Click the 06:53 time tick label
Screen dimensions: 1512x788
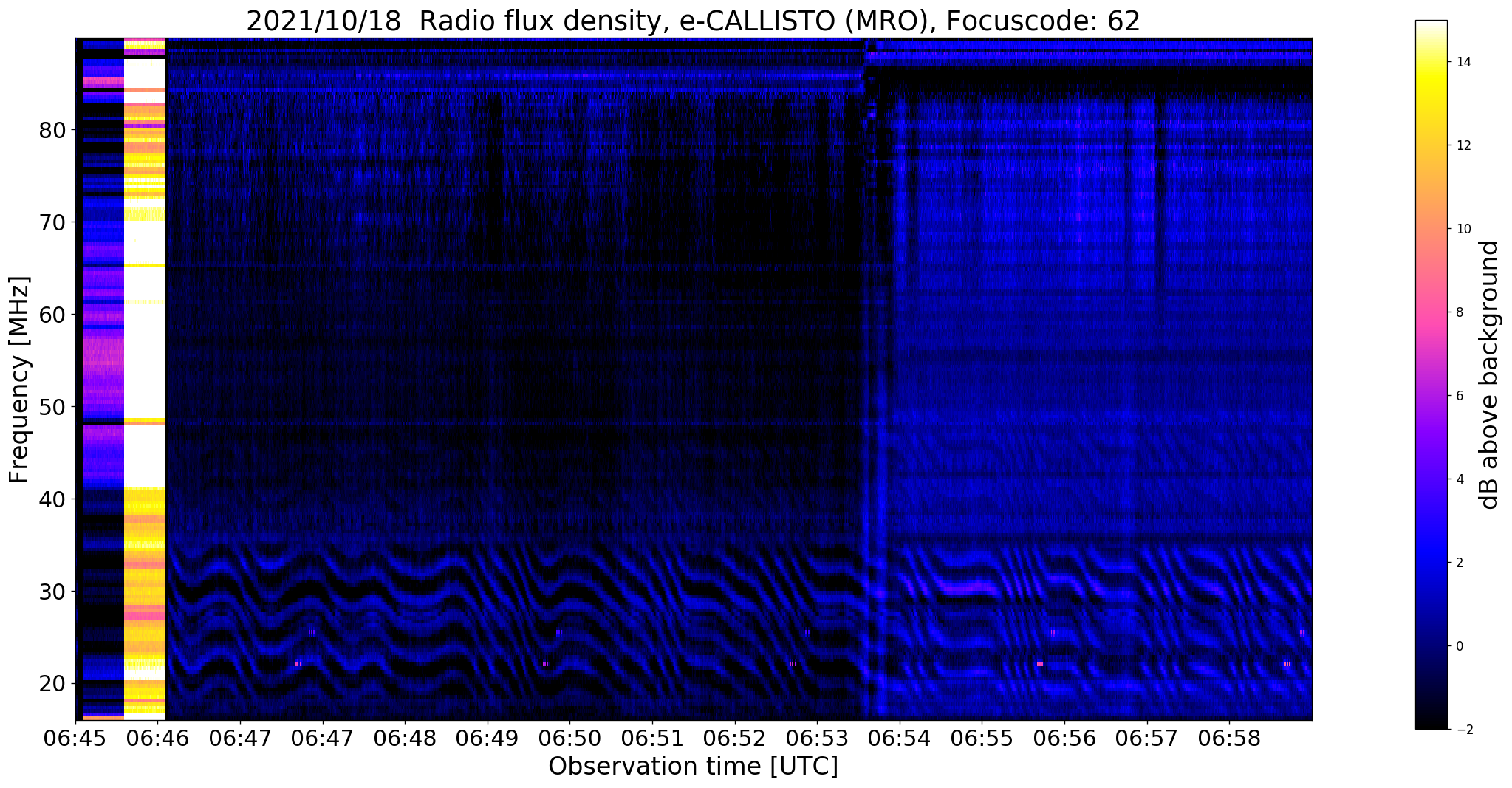click(x=817, y=739)
